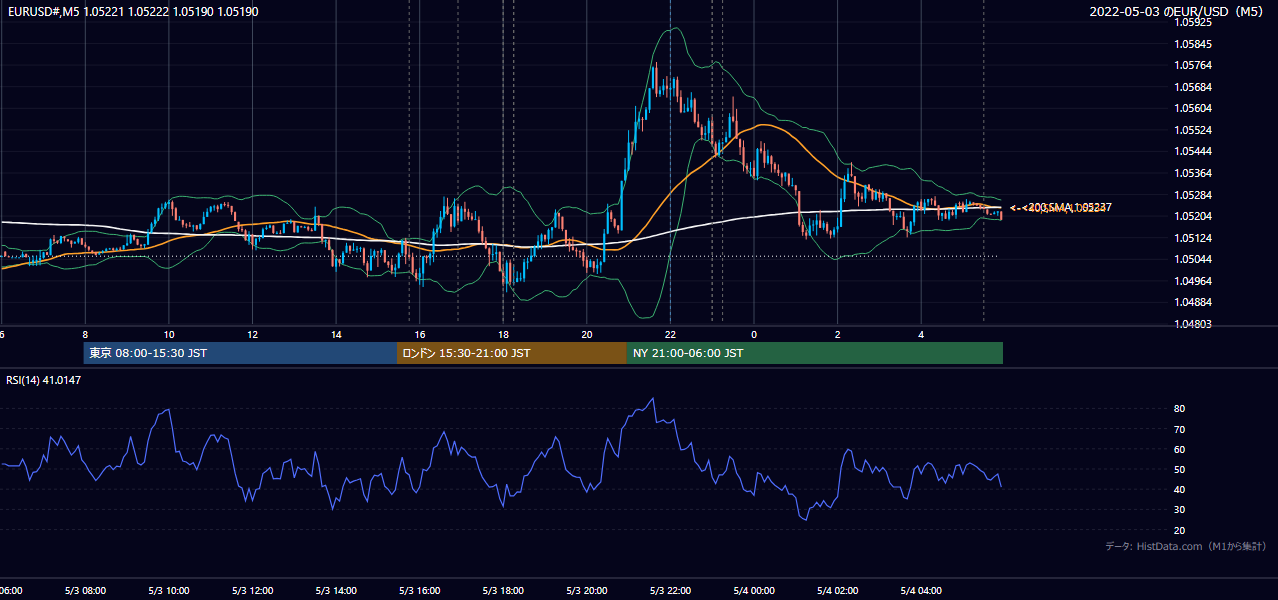This screenshot has width=1278, height=600.
Task: Click the 5/3 12:00 date label
Action: 252,591
